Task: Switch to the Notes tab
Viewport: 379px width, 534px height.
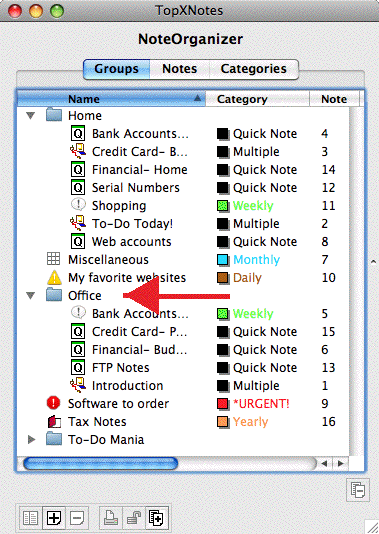Action: point(179,69)
